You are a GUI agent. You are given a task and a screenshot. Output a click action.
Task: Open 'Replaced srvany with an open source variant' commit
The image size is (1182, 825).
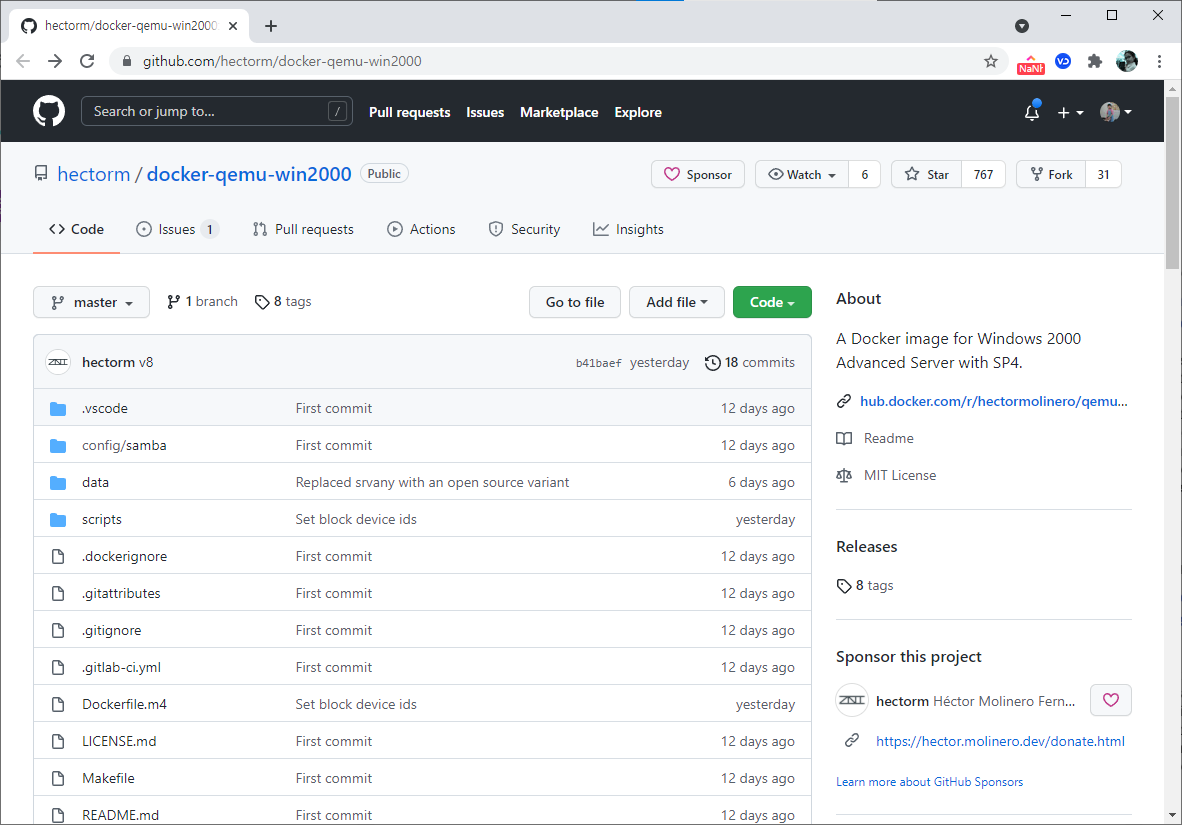432,482
